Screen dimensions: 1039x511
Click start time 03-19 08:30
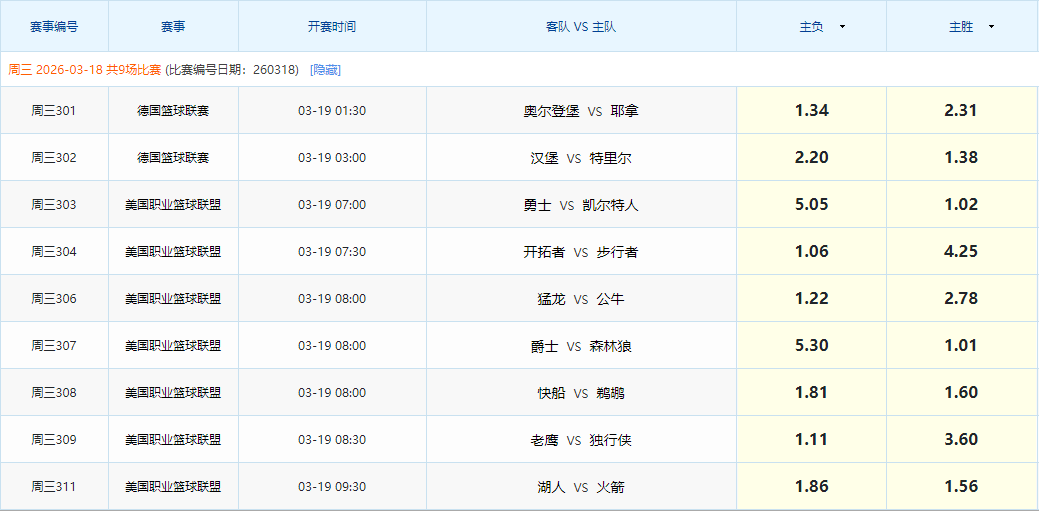coord(332,440)
